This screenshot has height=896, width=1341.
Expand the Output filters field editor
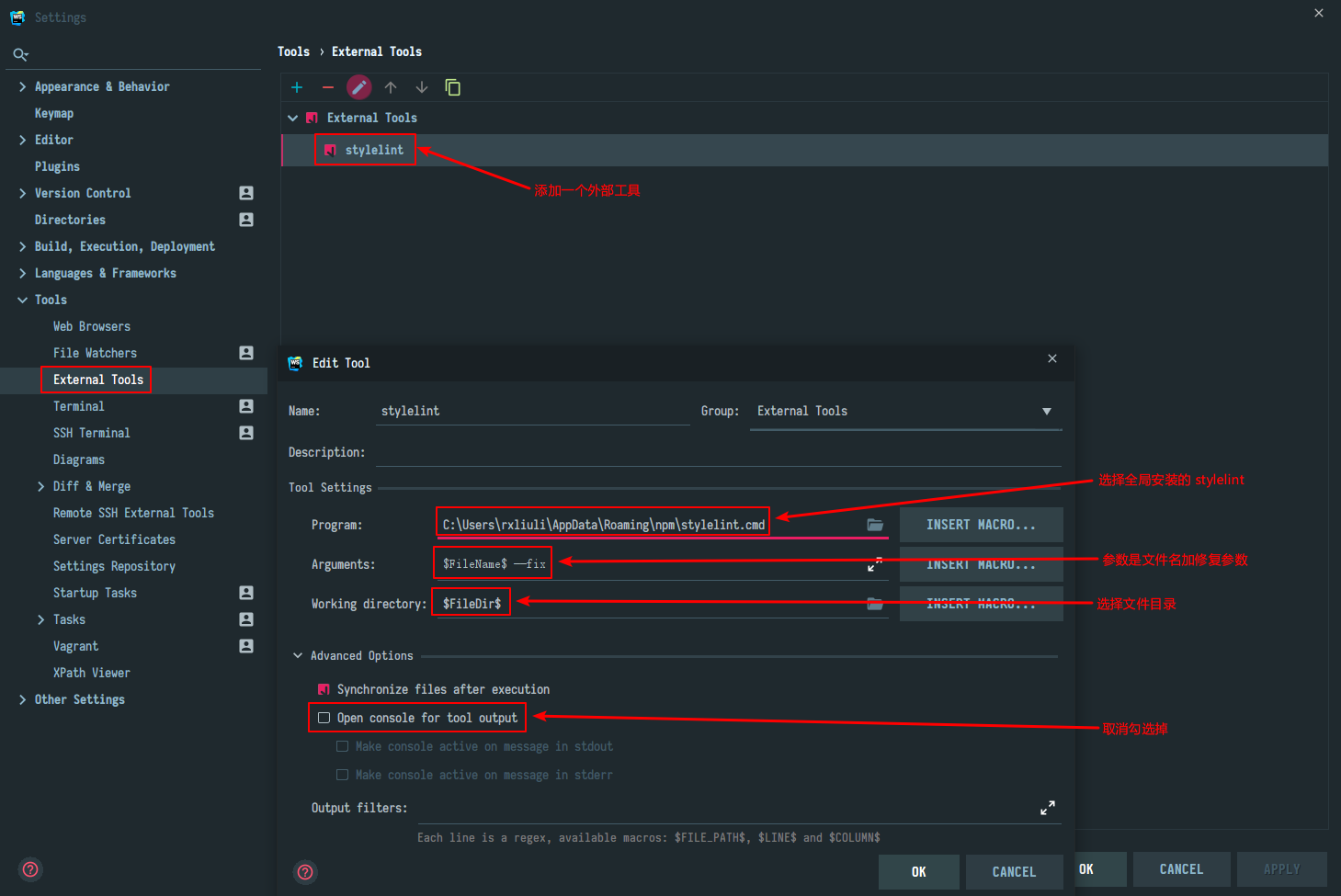1048,808
